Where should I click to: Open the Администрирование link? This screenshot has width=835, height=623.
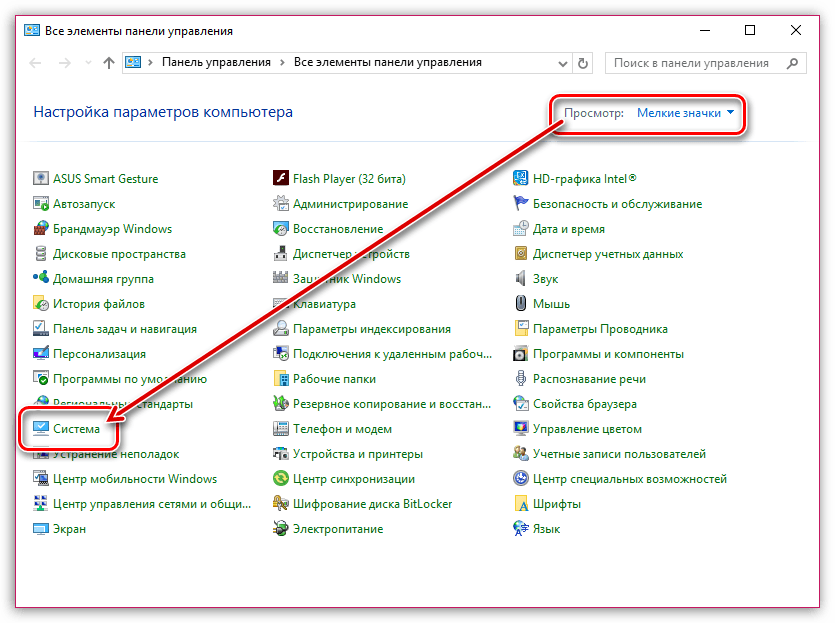click(350, 204)
